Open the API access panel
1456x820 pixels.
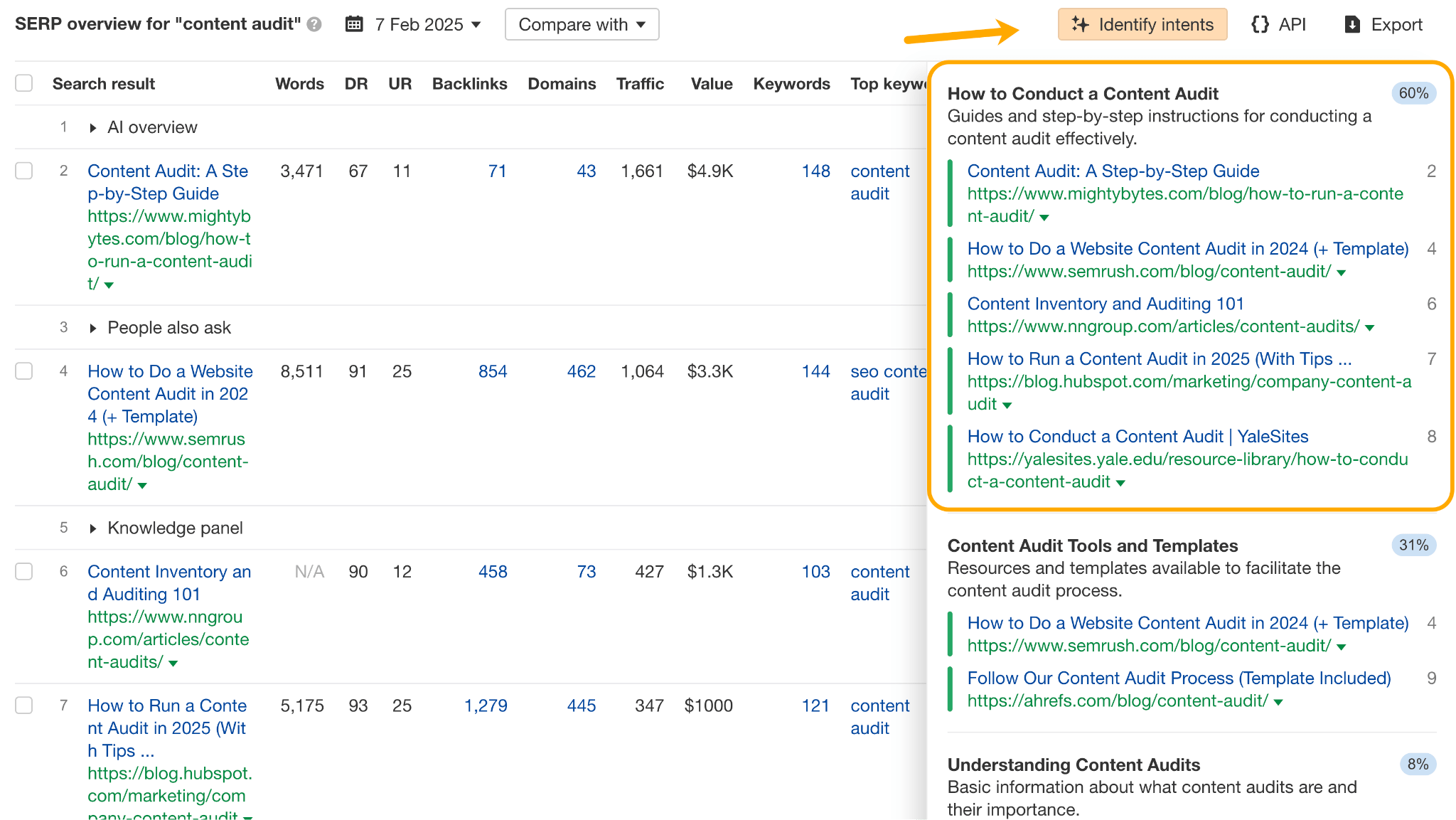(x=1279, y=23)
